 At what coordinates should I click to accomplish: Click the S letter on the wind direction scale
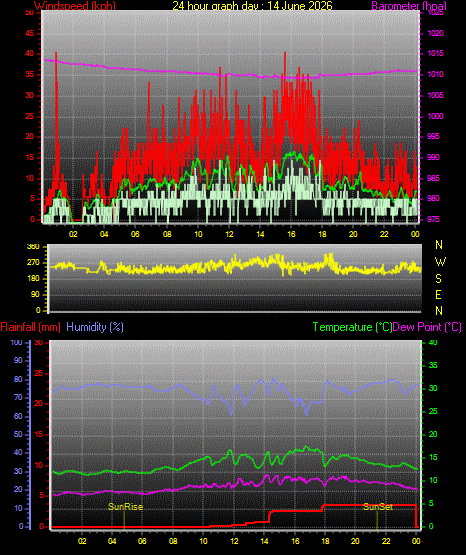[438, 279]
